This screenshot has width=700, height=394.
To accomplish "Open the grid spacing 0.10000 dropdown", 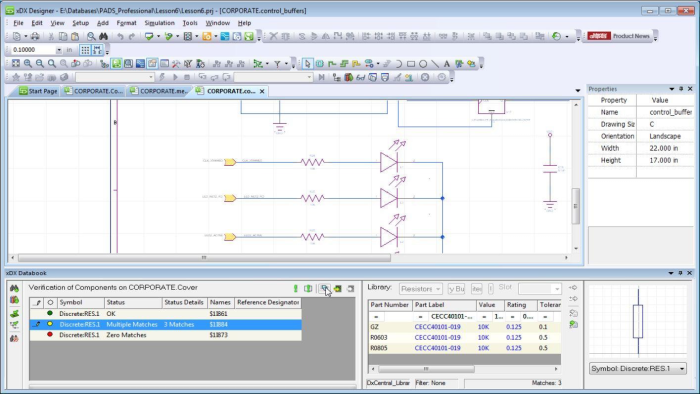I will 58,50.
